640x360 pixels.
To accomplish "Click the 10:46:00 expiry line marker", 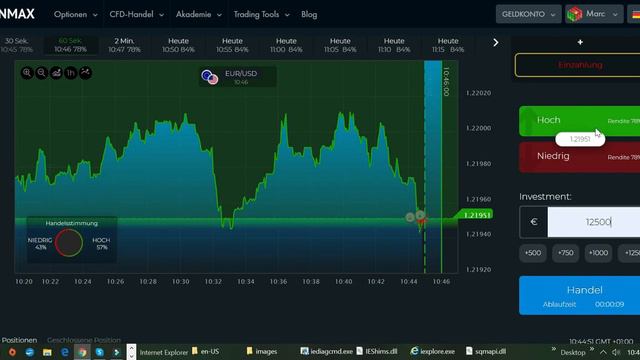I will [446, 82].
